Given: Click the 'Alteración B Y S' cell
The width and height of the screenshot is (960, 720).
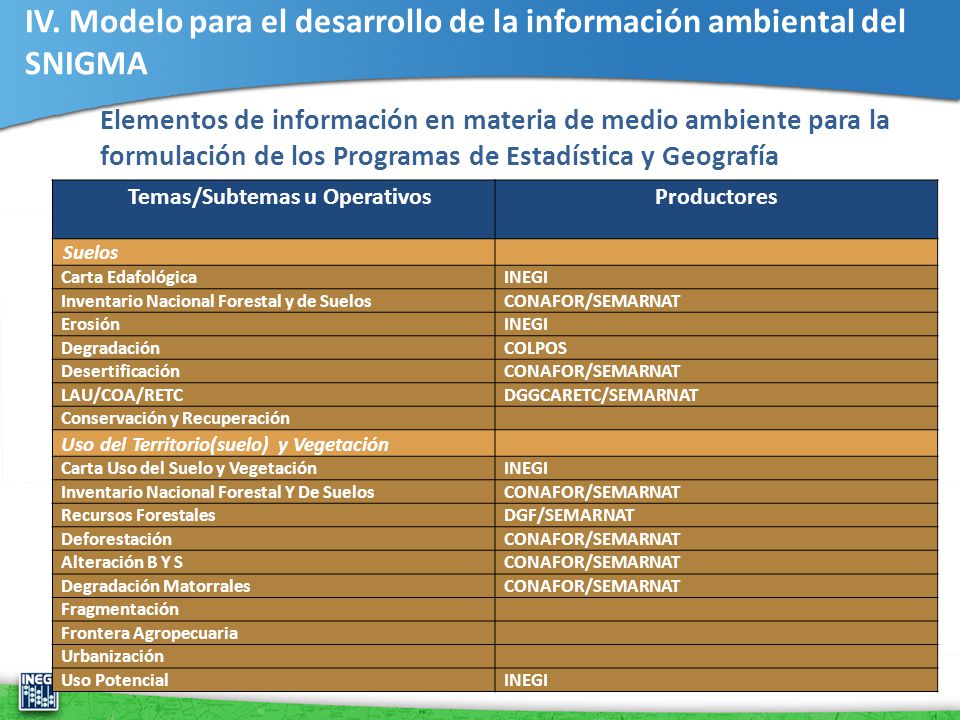Looking at the screenshot, I should [274, 562].
